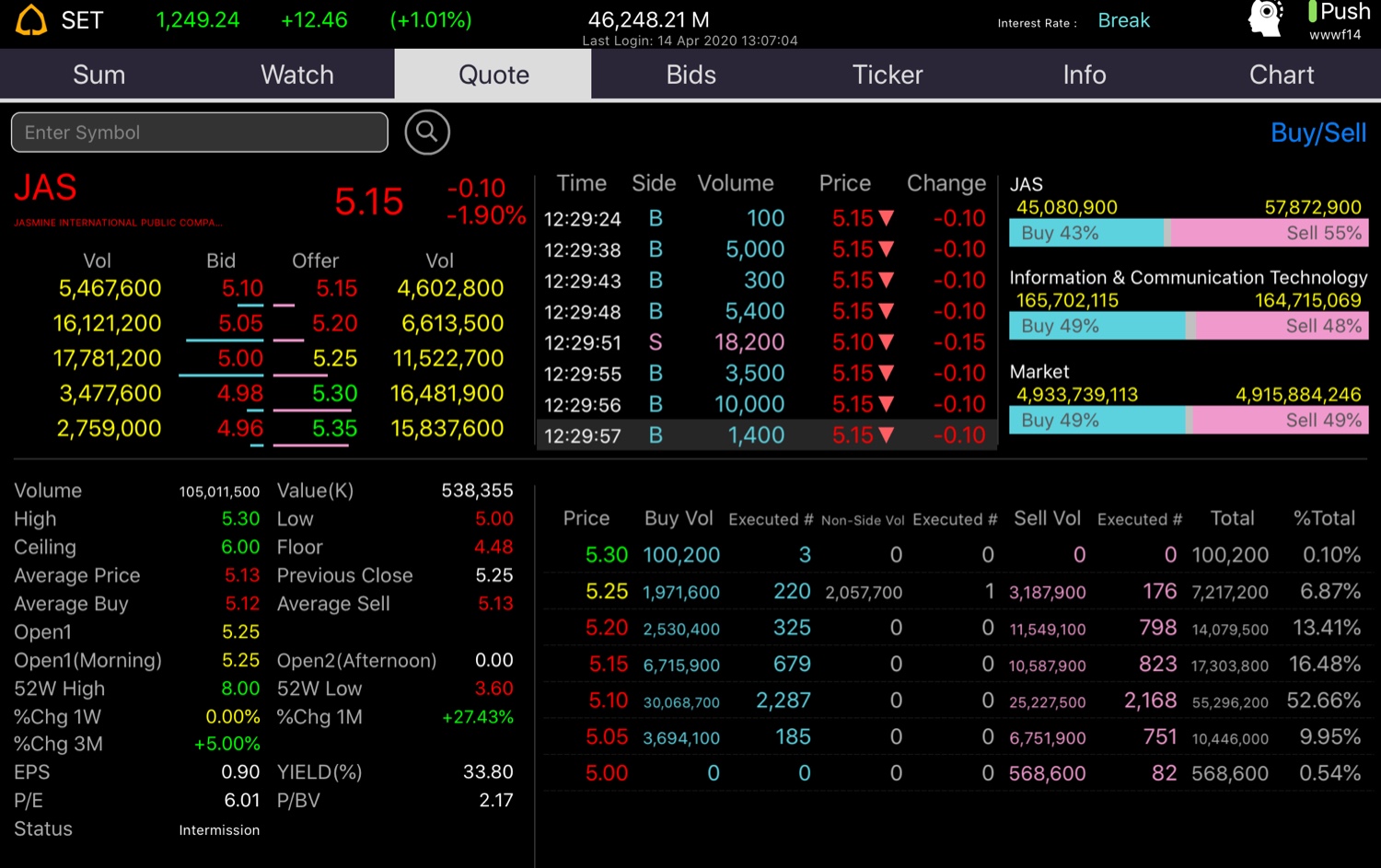The image size is (1381, 868).
Task: Select the 12:29:43 ticker row
Action: (x=766, y=281)
